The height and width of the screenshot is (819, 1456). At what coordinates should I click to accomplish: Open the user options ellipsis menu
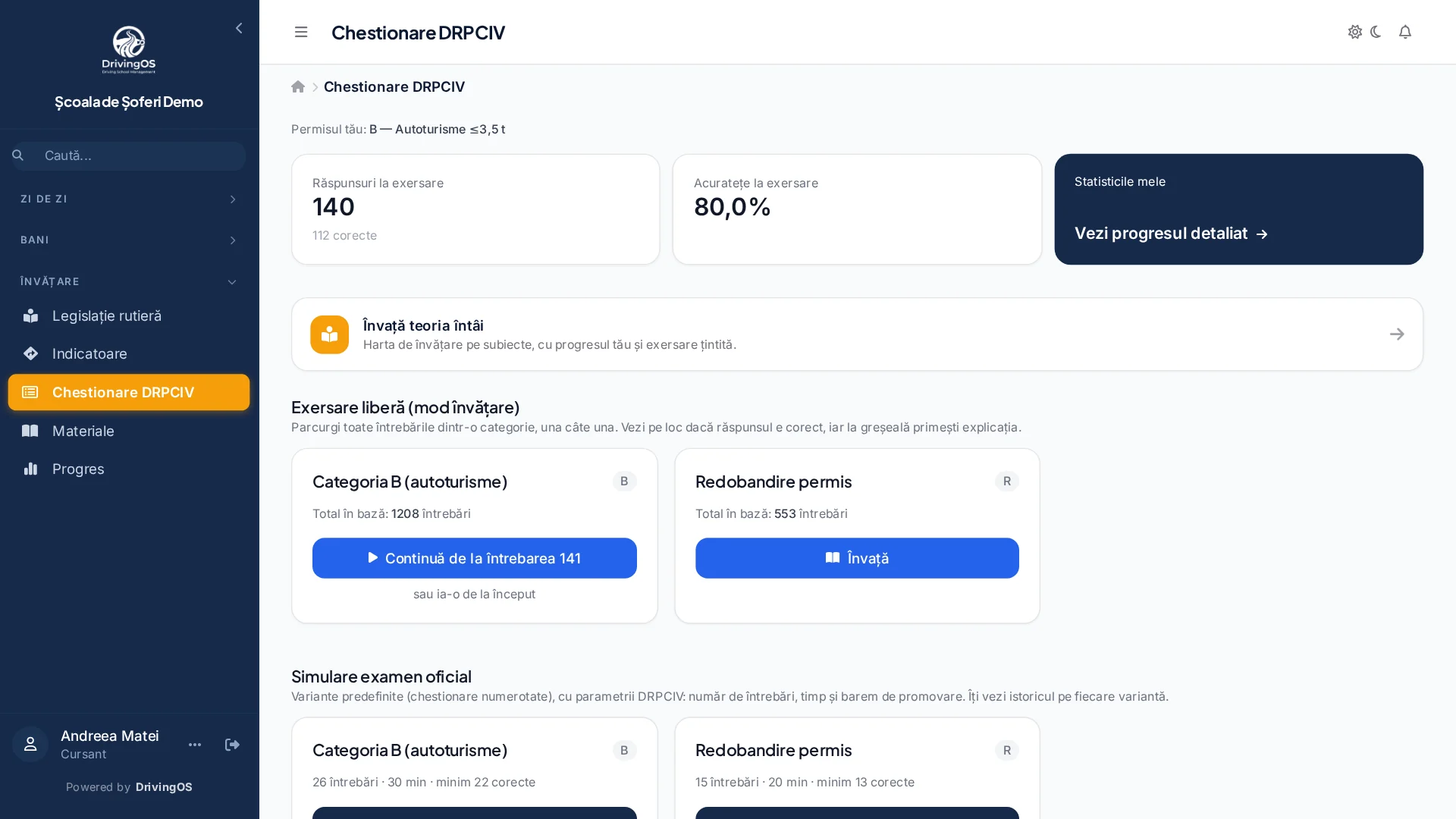pos(195,745)
